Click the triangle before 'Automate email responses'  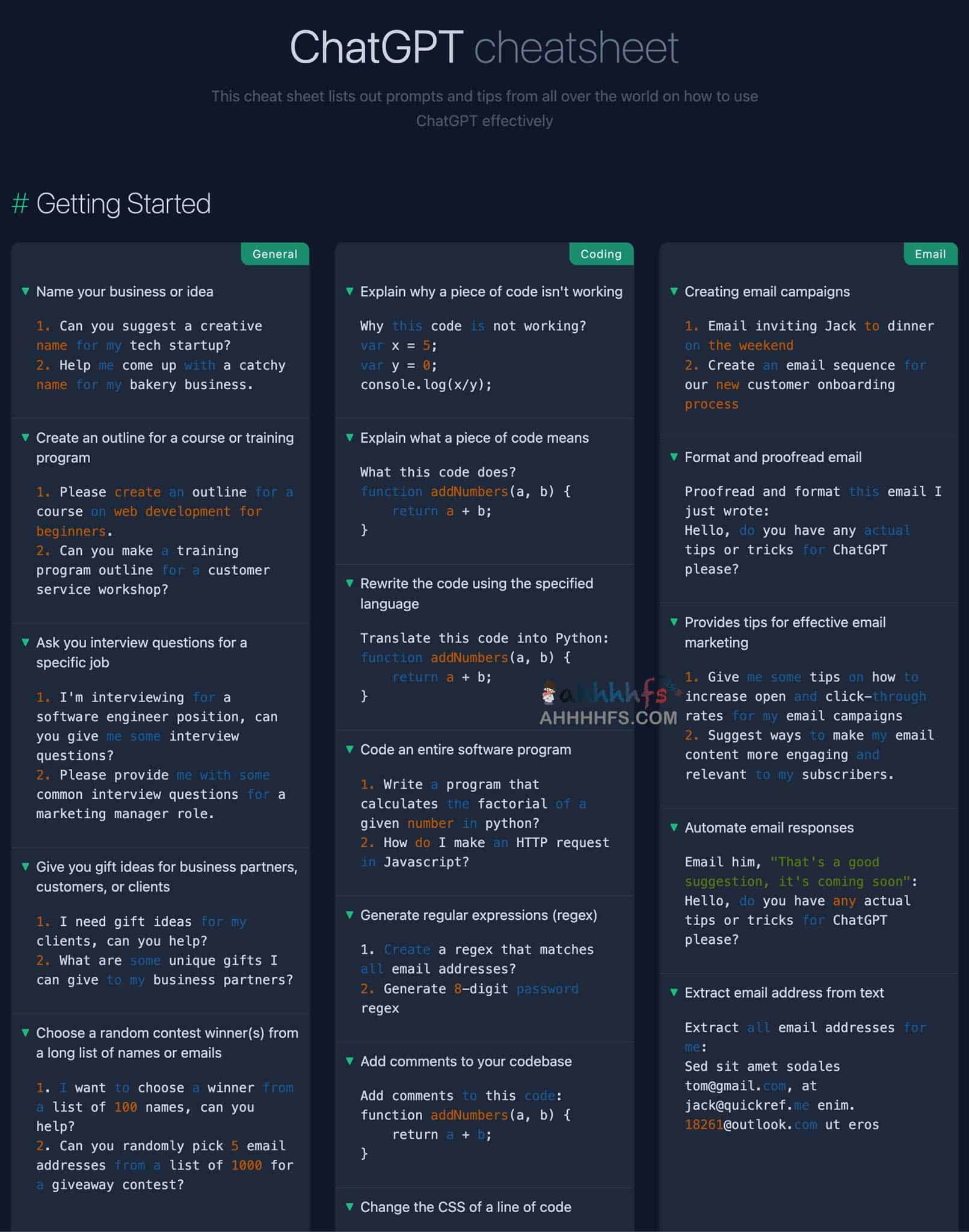[674, 828]
